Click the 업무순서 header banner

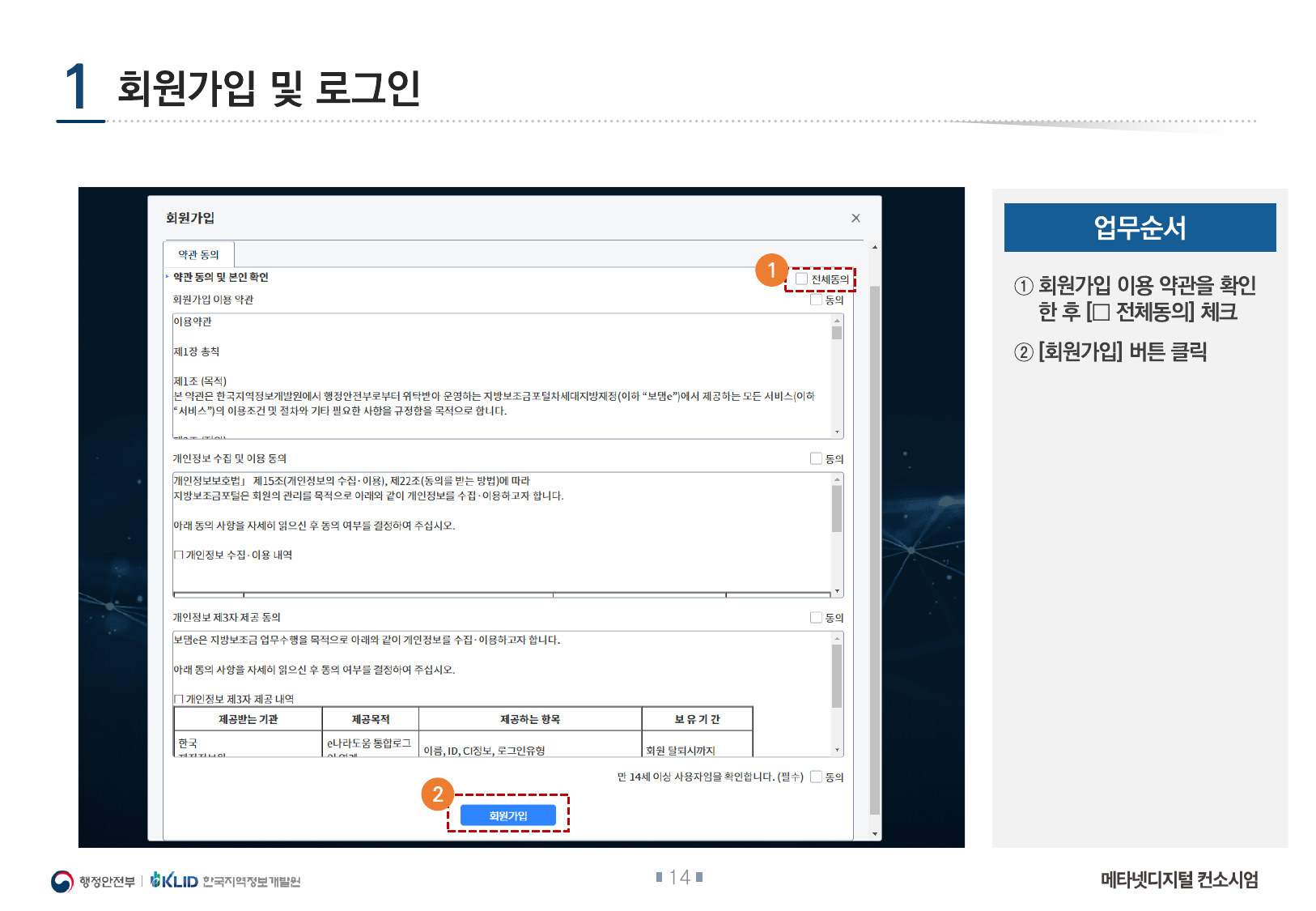[x=1140, y=228]
